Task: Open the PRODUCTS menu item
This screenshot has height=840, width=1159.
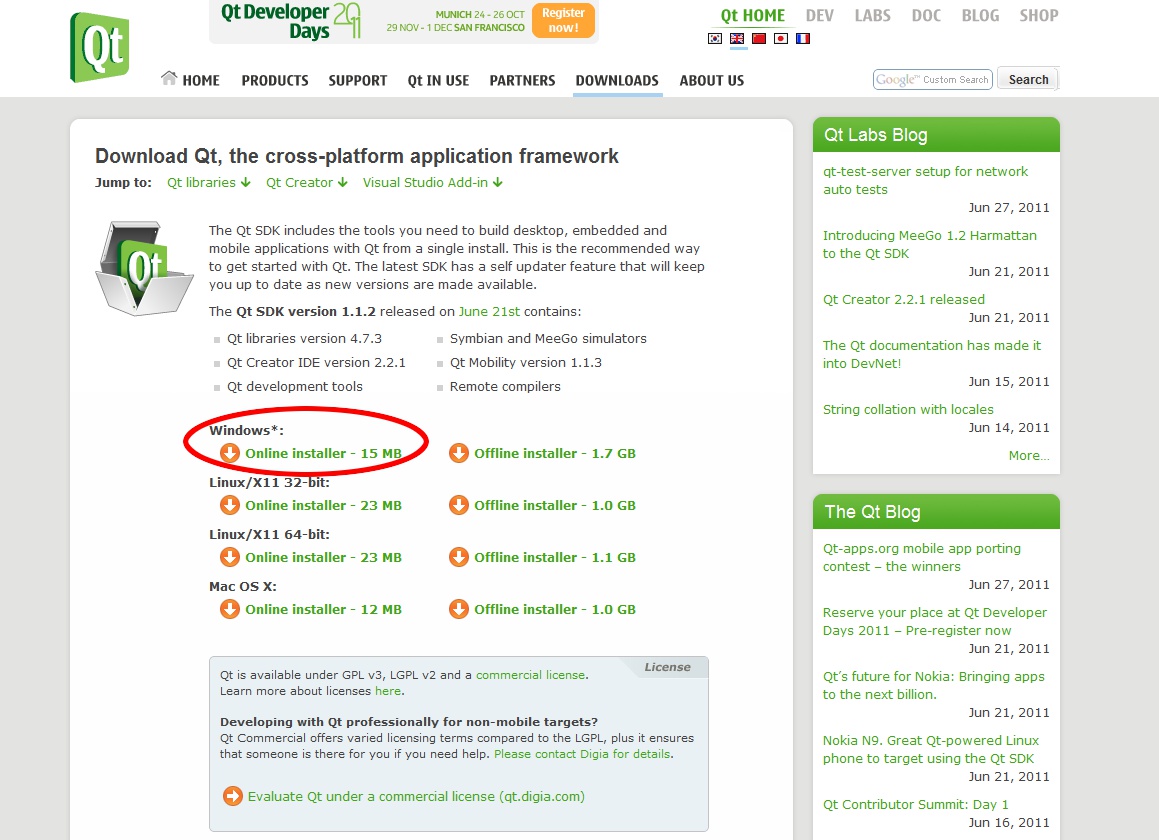Action: tap(275, 81)
